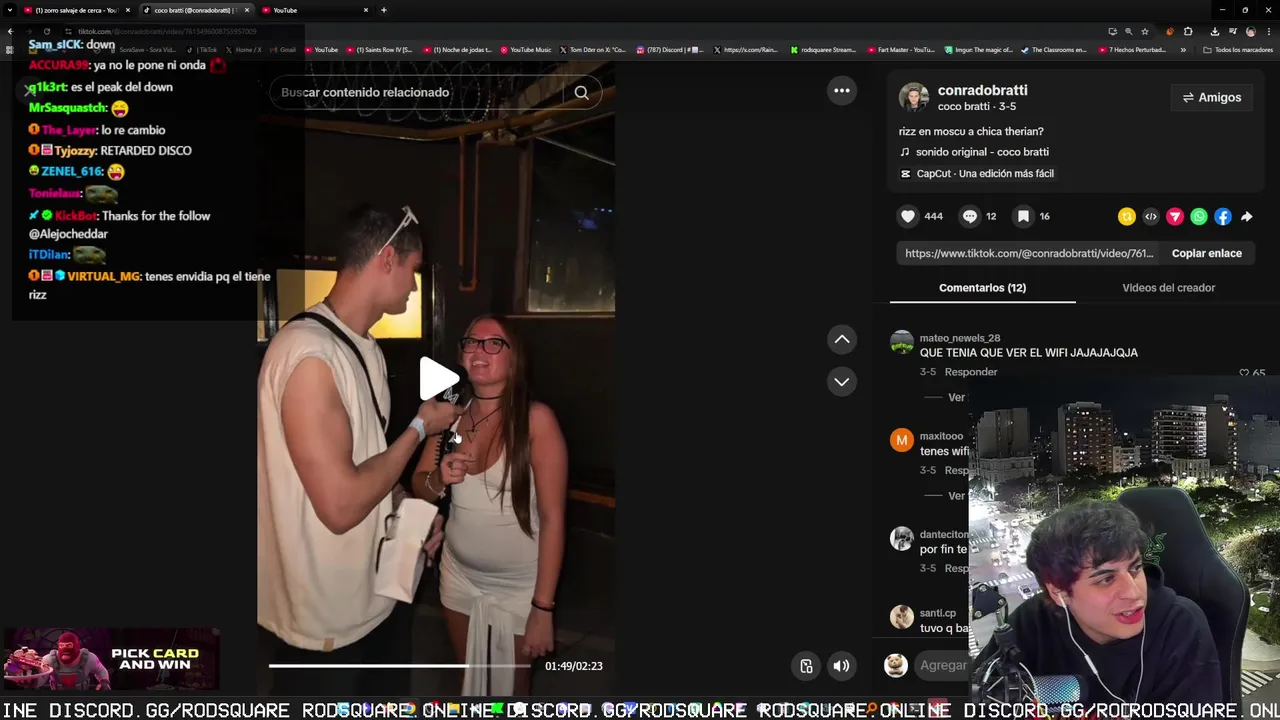
Task: Open 'rodsquaree Stream...' bookmark
Action: pyautogui.click(x=823, y=49)
